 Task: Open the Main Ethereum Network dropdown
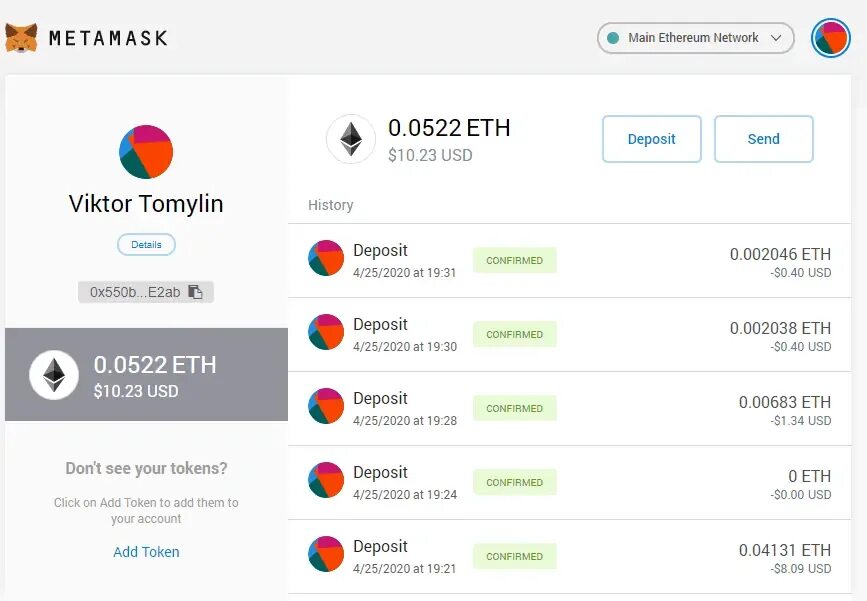tap(696, 38)
